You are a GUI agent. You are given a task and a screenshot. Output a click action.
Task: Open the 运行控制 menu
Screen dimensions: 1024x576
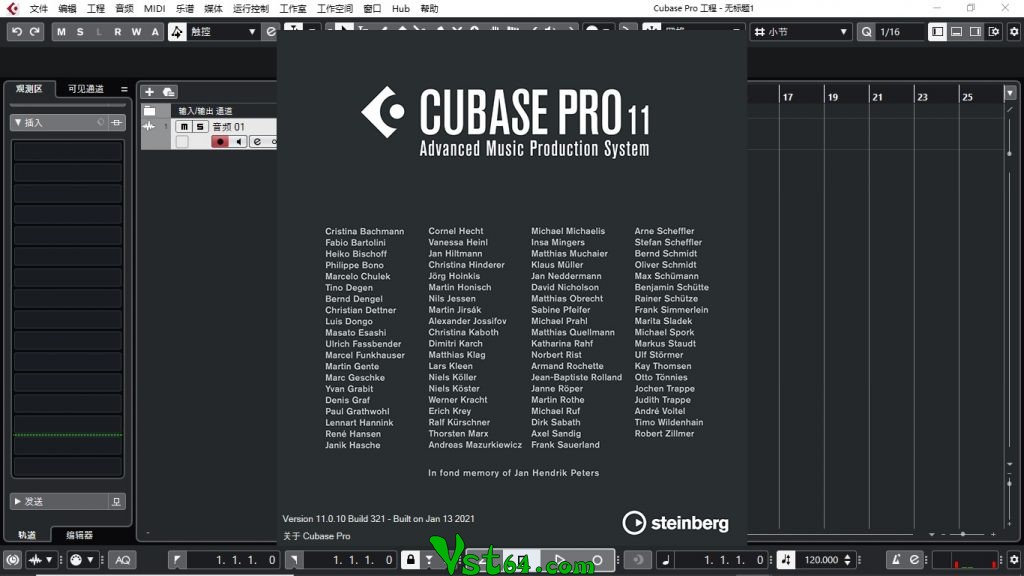click(x=251, y=8)
